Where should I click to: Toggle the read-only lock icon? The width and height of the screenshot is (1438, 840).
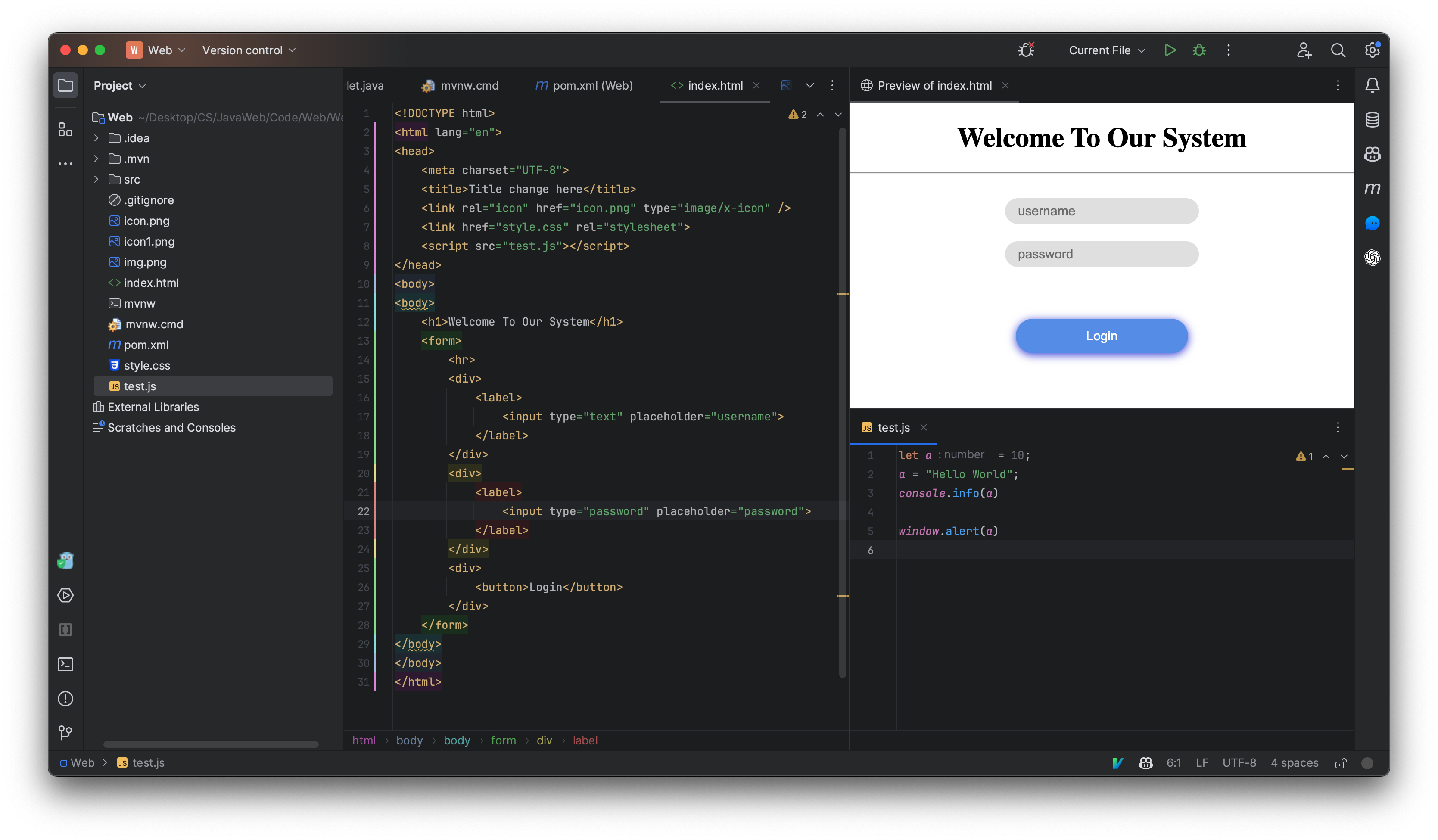tap(1341, 763)
